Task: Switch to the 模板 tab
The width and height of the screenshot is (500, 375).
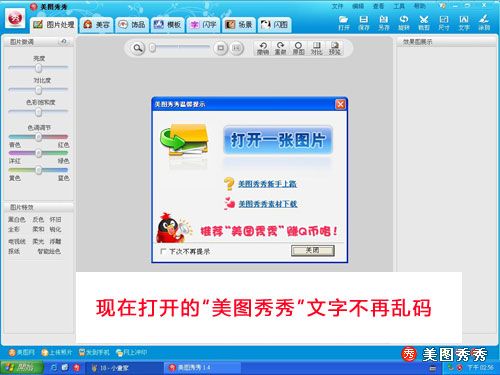Action: click(x=167, y=24)
